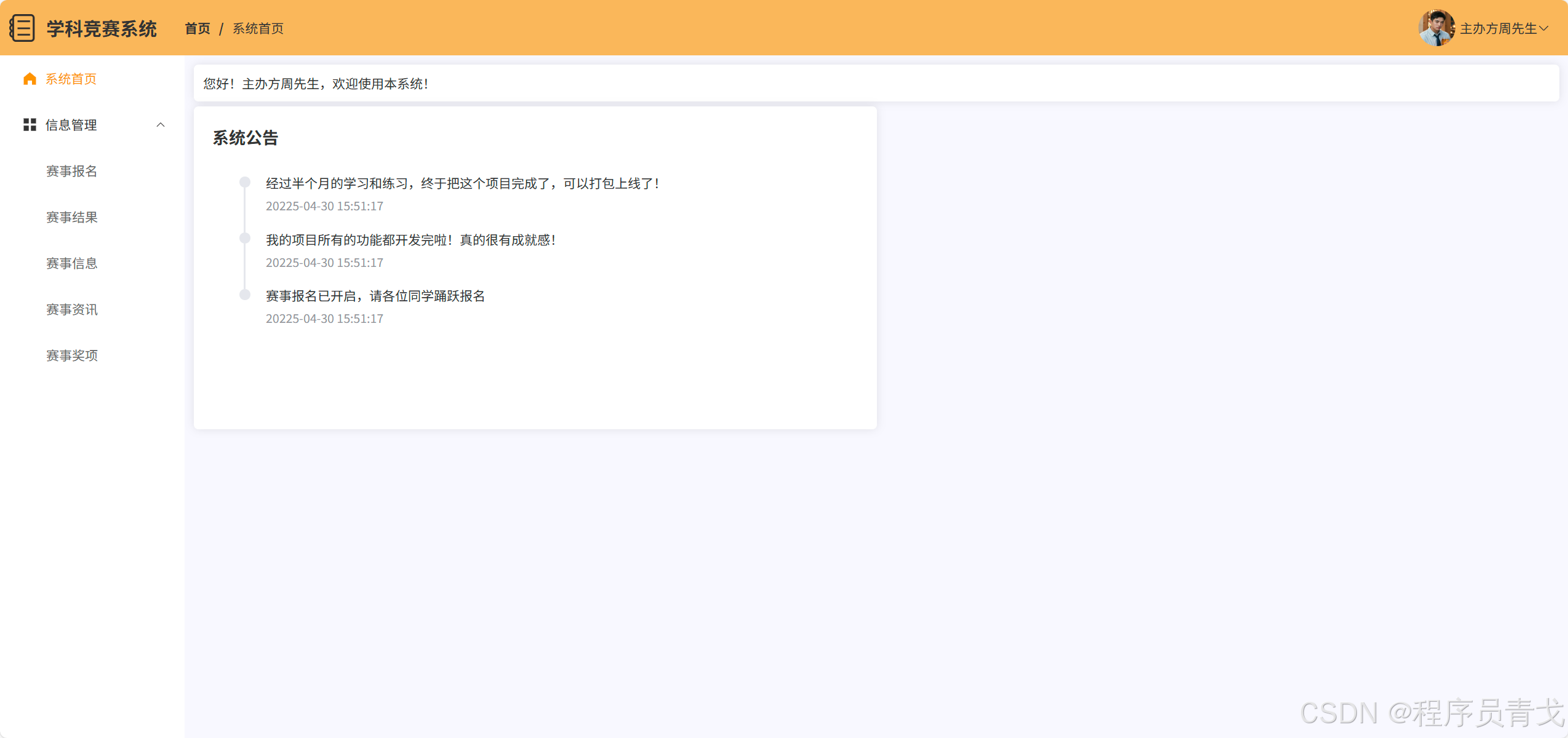Click the sidebar collapse icon beside 学科竞赛系统
Screen dimensions: 1568x738
pyautogui.click(x=22, y=28)
